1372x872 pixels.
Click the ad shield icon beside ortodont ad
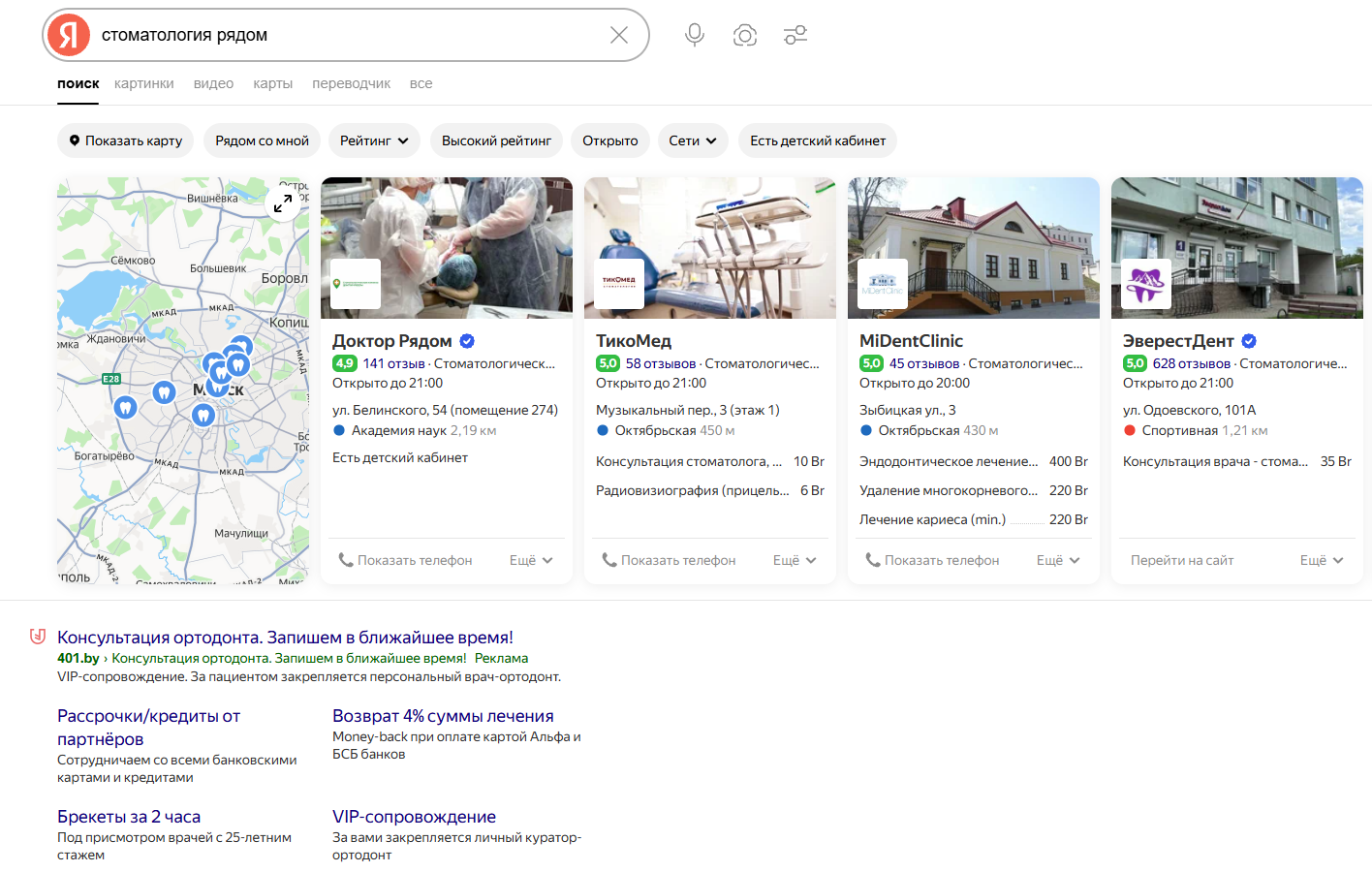pyautogui.click(x=38, y=637)
